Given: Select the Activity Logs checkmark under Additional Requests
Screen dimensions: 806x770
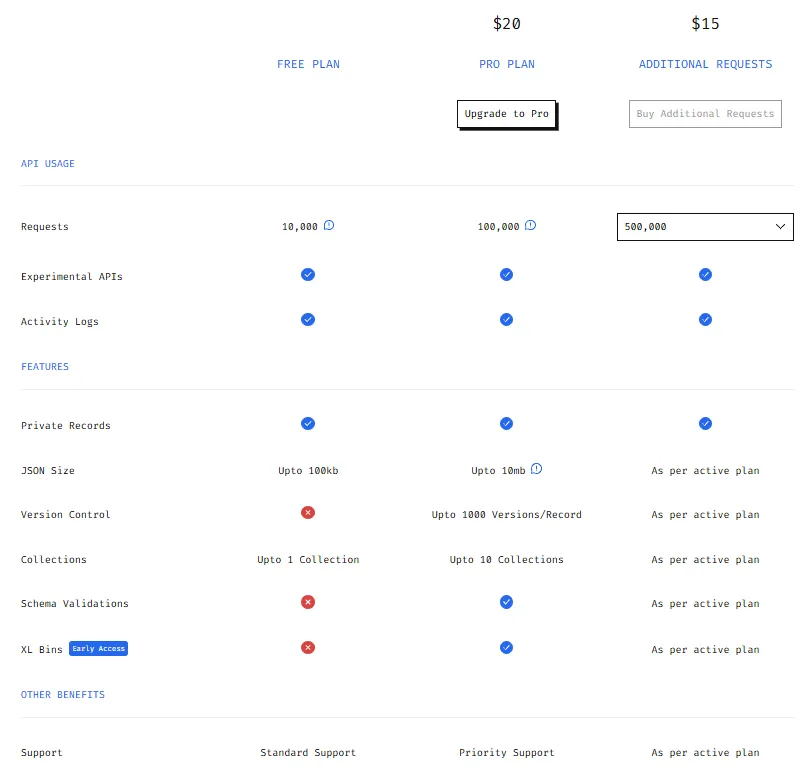Looking at the screenshot, I should (705, 319).
